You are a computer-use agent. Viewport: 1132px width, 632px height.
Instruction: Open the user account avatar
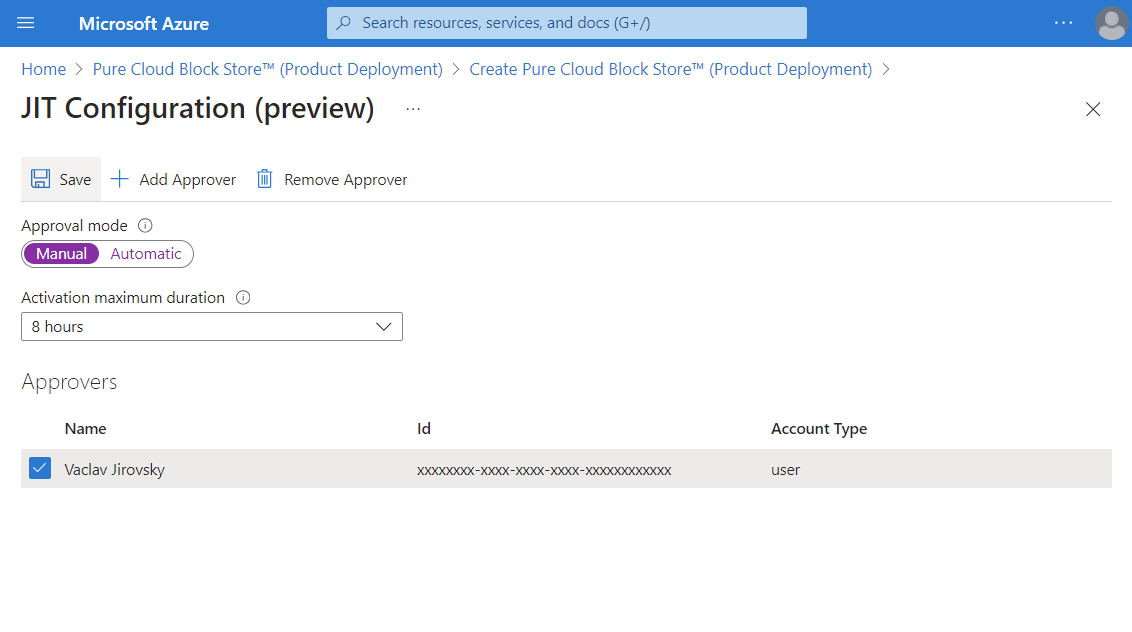(x=1111, y=23)
